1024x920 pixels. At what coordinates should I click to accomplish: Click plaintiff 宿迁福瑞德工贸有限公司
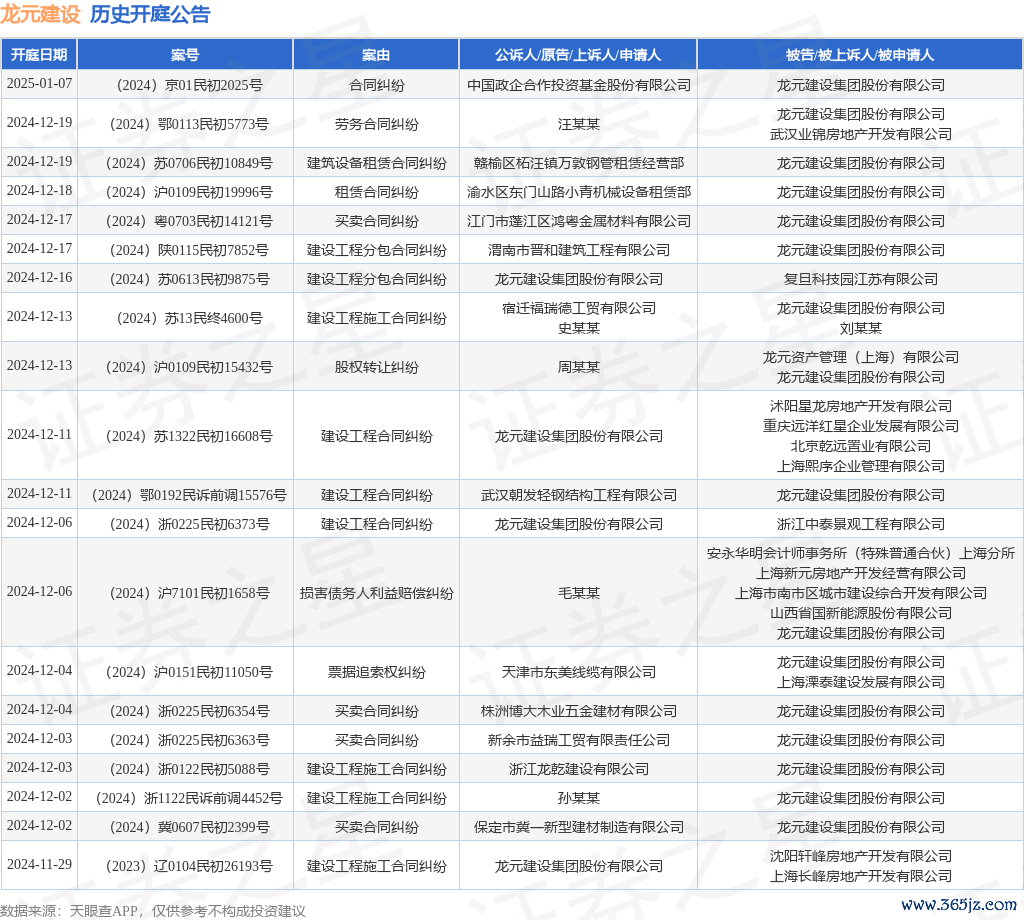click(x=579, y=308)
